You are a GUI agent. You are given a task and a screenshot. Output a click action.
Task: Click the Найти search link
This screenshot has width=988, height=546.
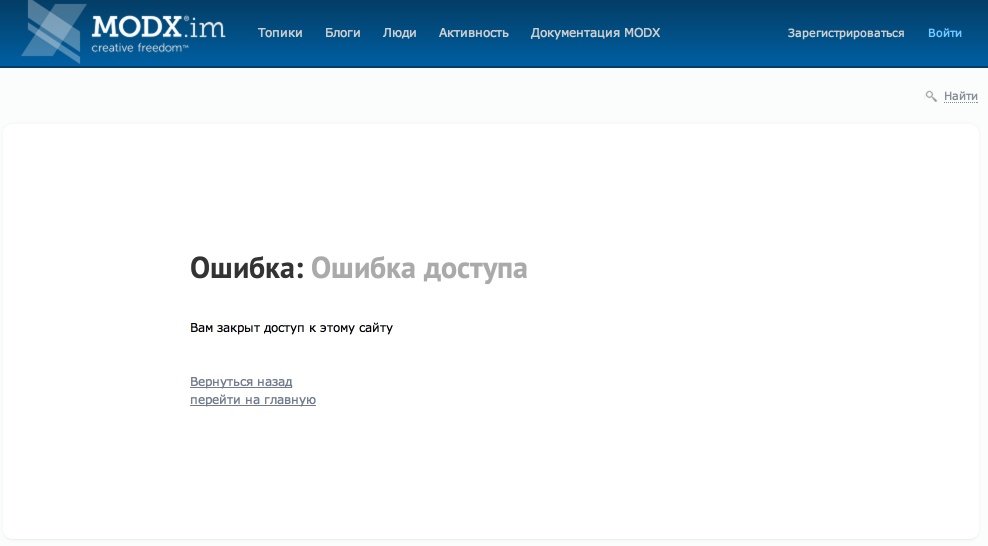pos(961,96)
